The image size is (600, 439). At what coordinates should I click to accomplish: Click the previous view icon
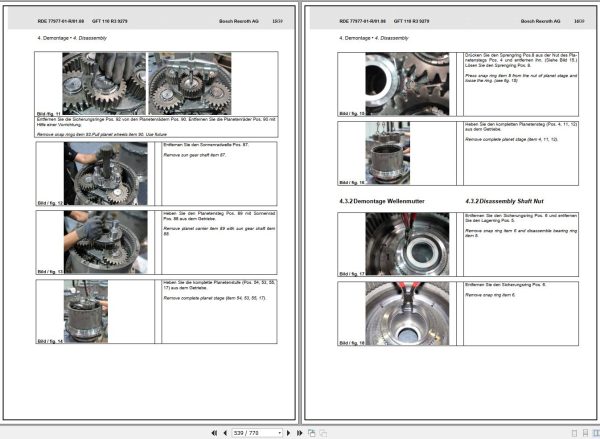coord(311,433)
